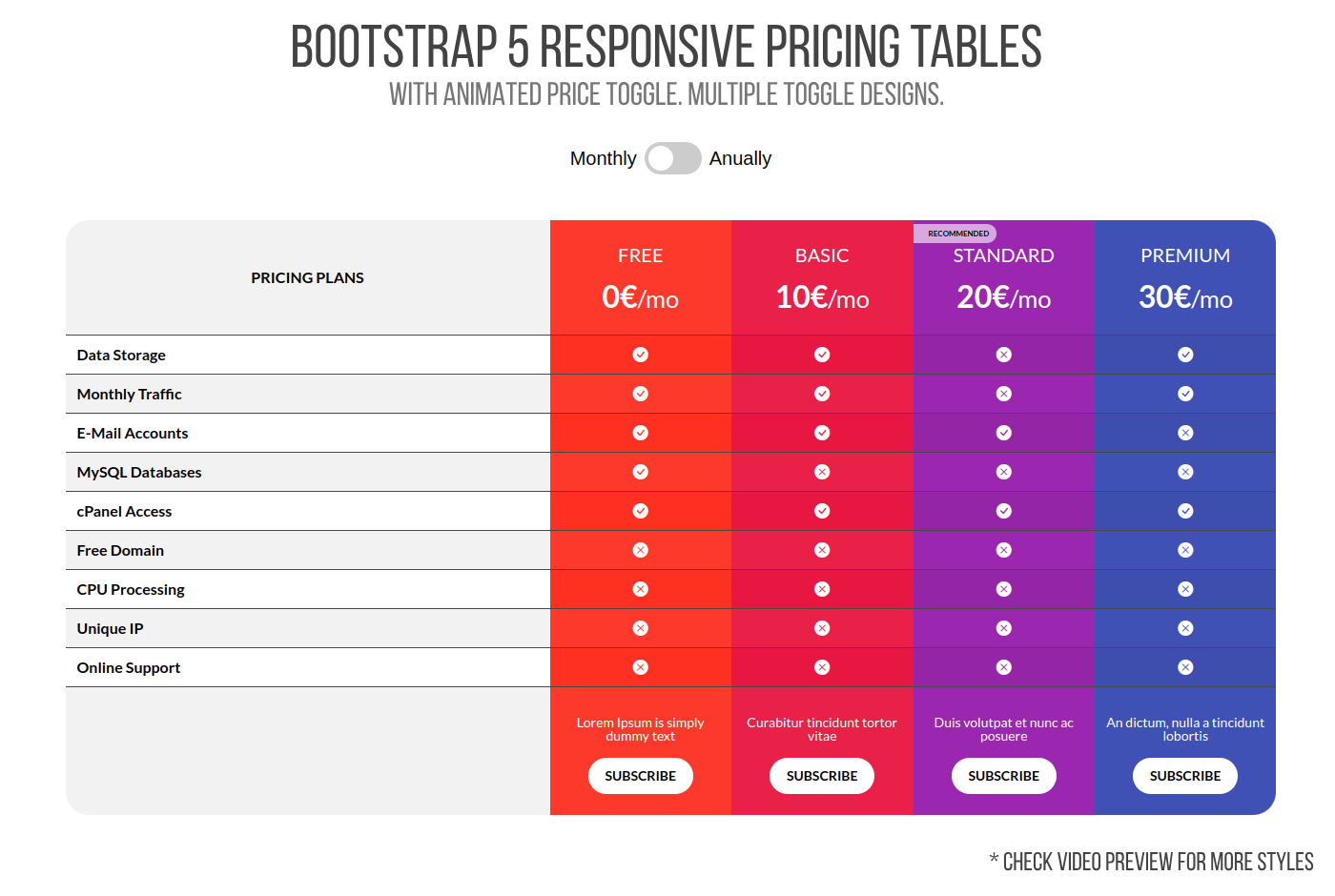Image resolution: width=1335 pixels, height=896 pixels.
Task: Click the Standard plan Data Storage cross icon
Action: point(1004,355)
